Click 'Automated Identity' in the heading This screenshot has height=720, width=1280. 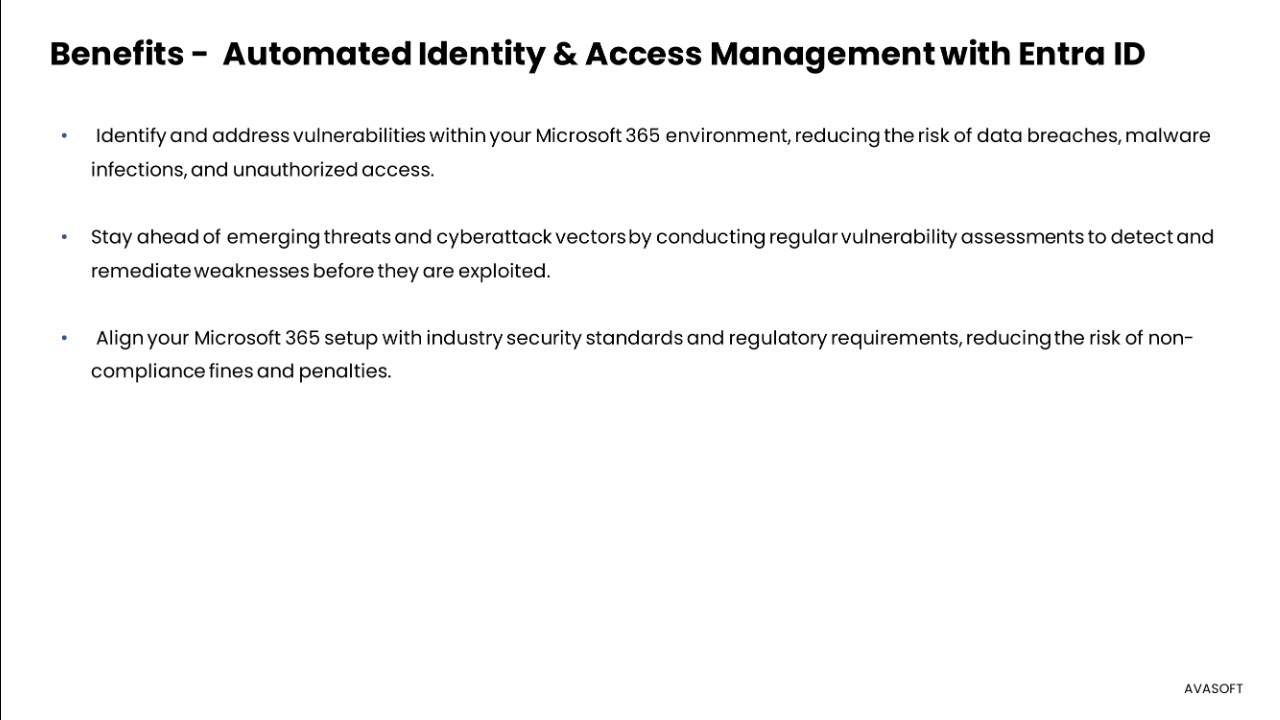pos(383,53)
